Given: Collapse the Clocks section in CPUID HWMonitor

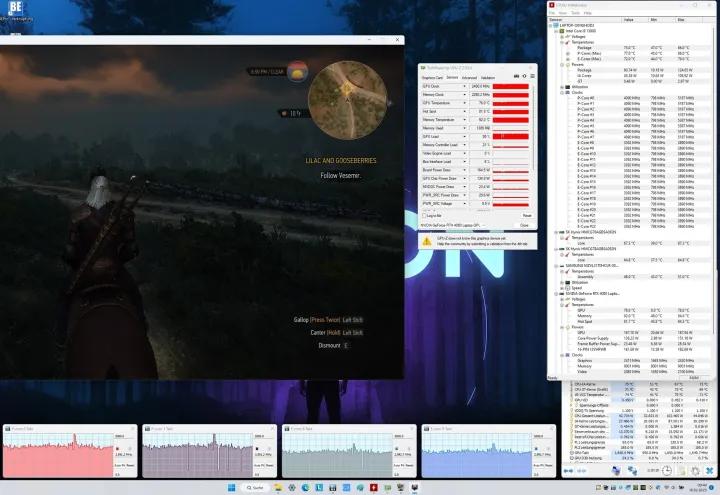Looking at the screenshot, I should pyautogui.click(x=561, y=92).
